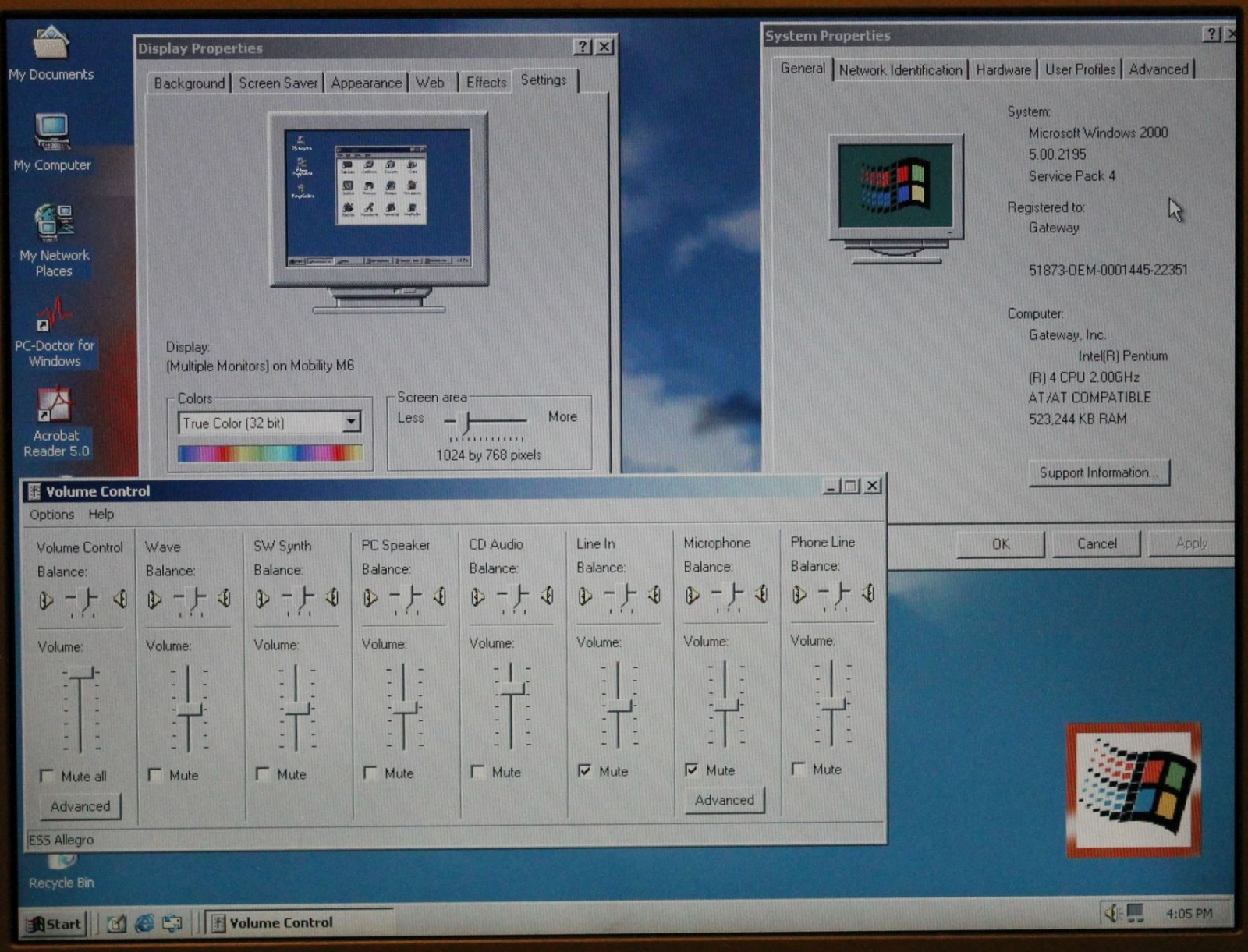The image size is (1248, 952).
Task: Switch to the Screen Saver tab
Action: 278,83
